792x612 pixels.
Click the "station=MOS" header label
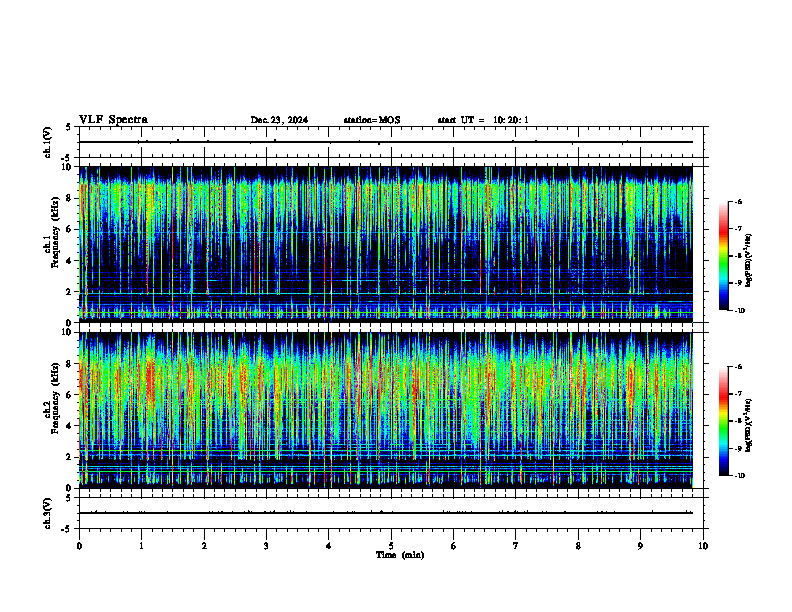click(x=372, y=120)
